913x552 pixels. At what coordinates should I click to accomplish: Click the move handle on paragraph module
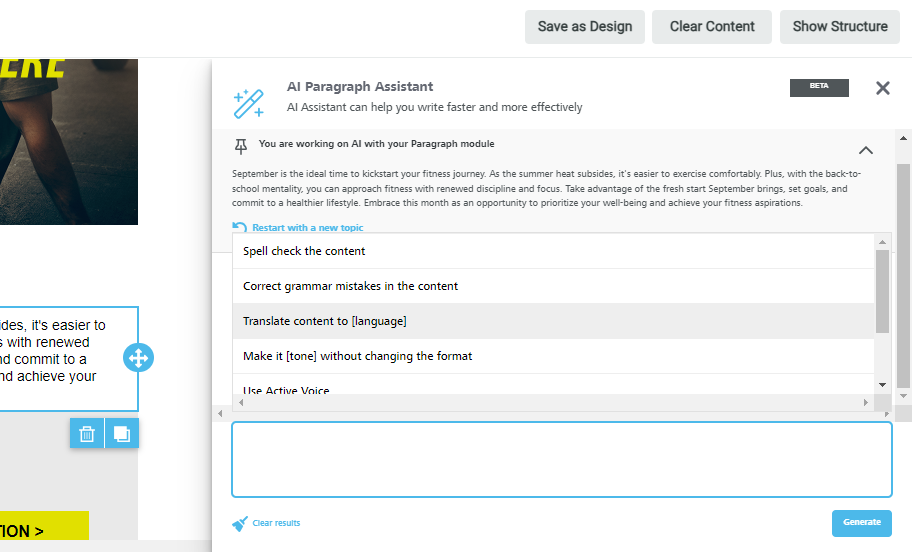click(x=138, y=358)
